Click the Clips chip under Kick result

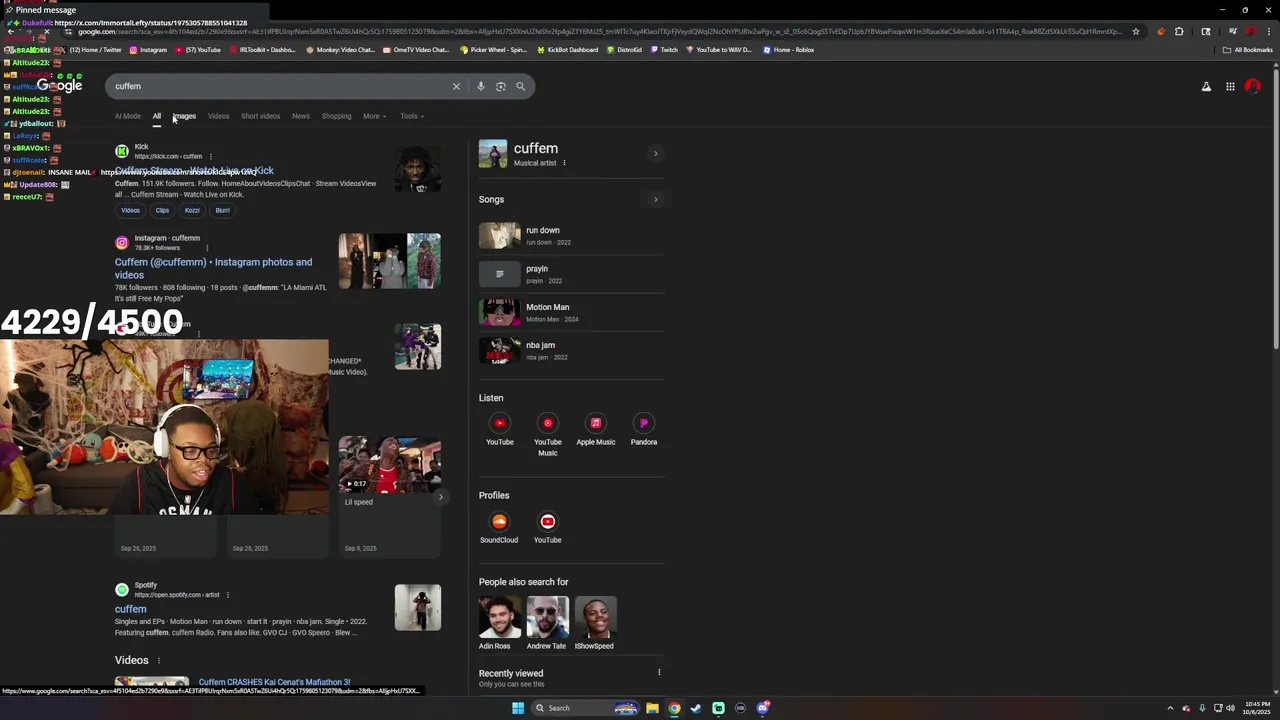tap(162, 210)
